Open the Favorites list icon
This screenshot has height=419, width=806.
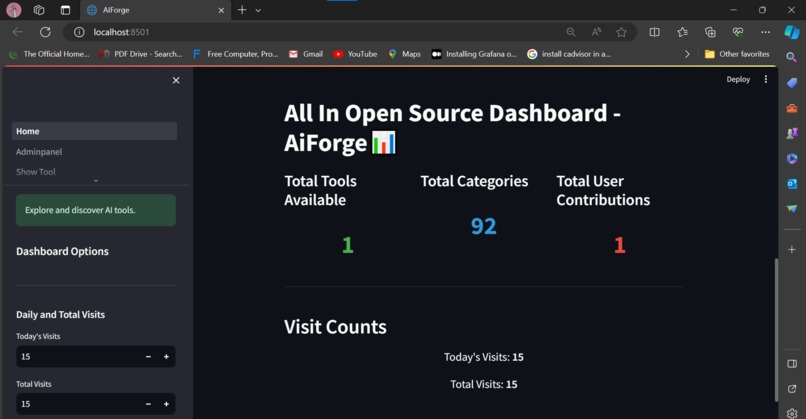(x=683, y=32)
